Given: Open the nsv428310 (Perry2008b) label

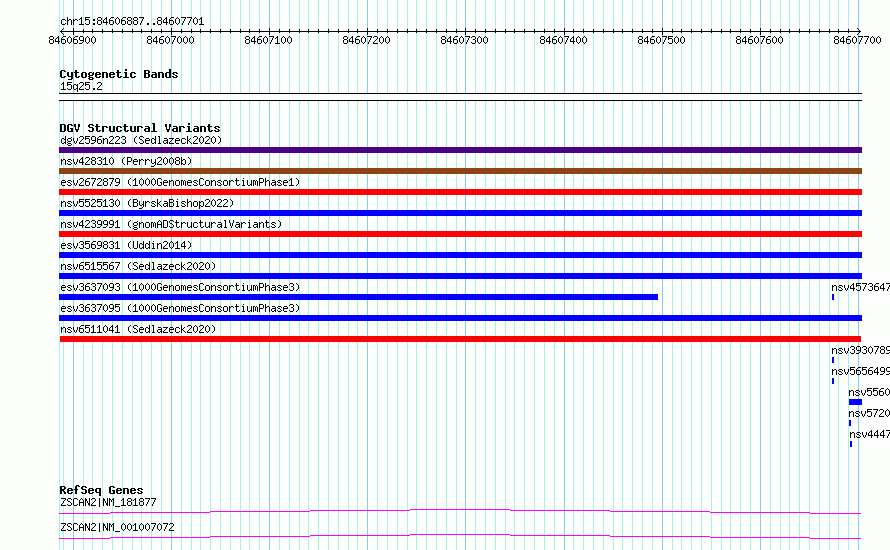Looking at the screenshot, I should (x=126, y=161).
